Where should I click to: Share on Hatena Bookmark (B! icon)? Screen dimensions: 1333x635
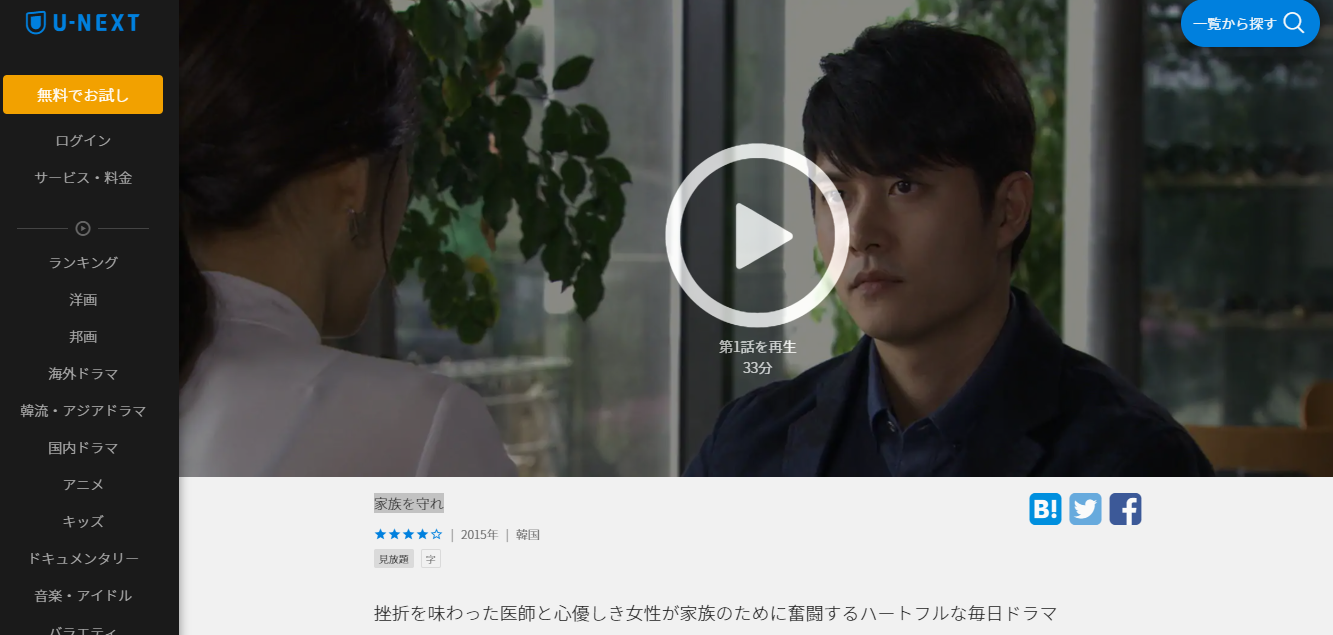tap(1045, 509)
